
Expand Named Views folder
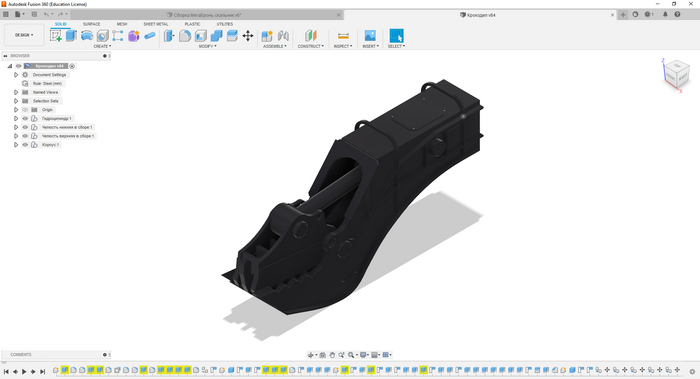[16, 92]
